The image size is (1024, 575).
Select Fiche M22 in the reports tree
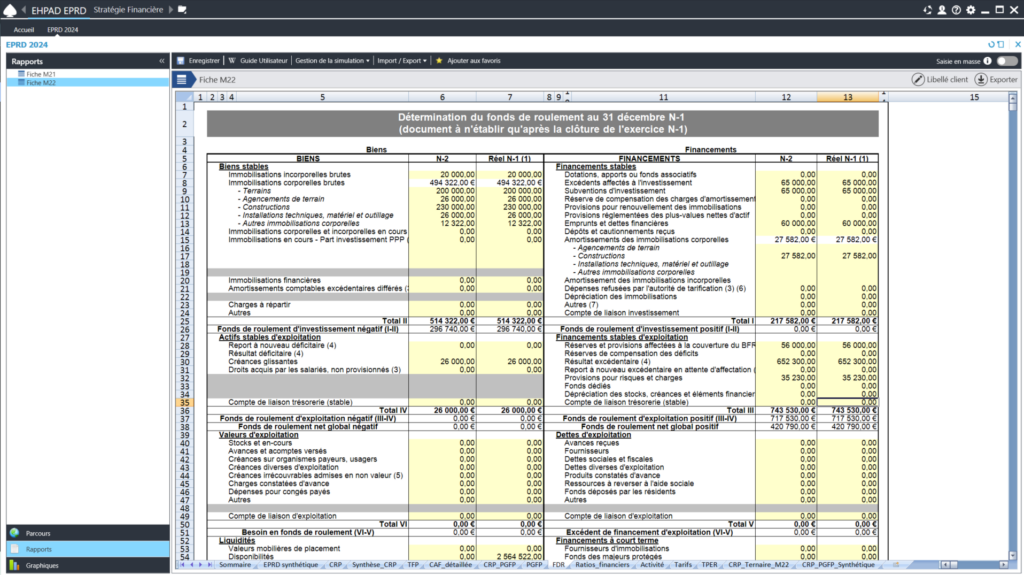tap(40, 83)
